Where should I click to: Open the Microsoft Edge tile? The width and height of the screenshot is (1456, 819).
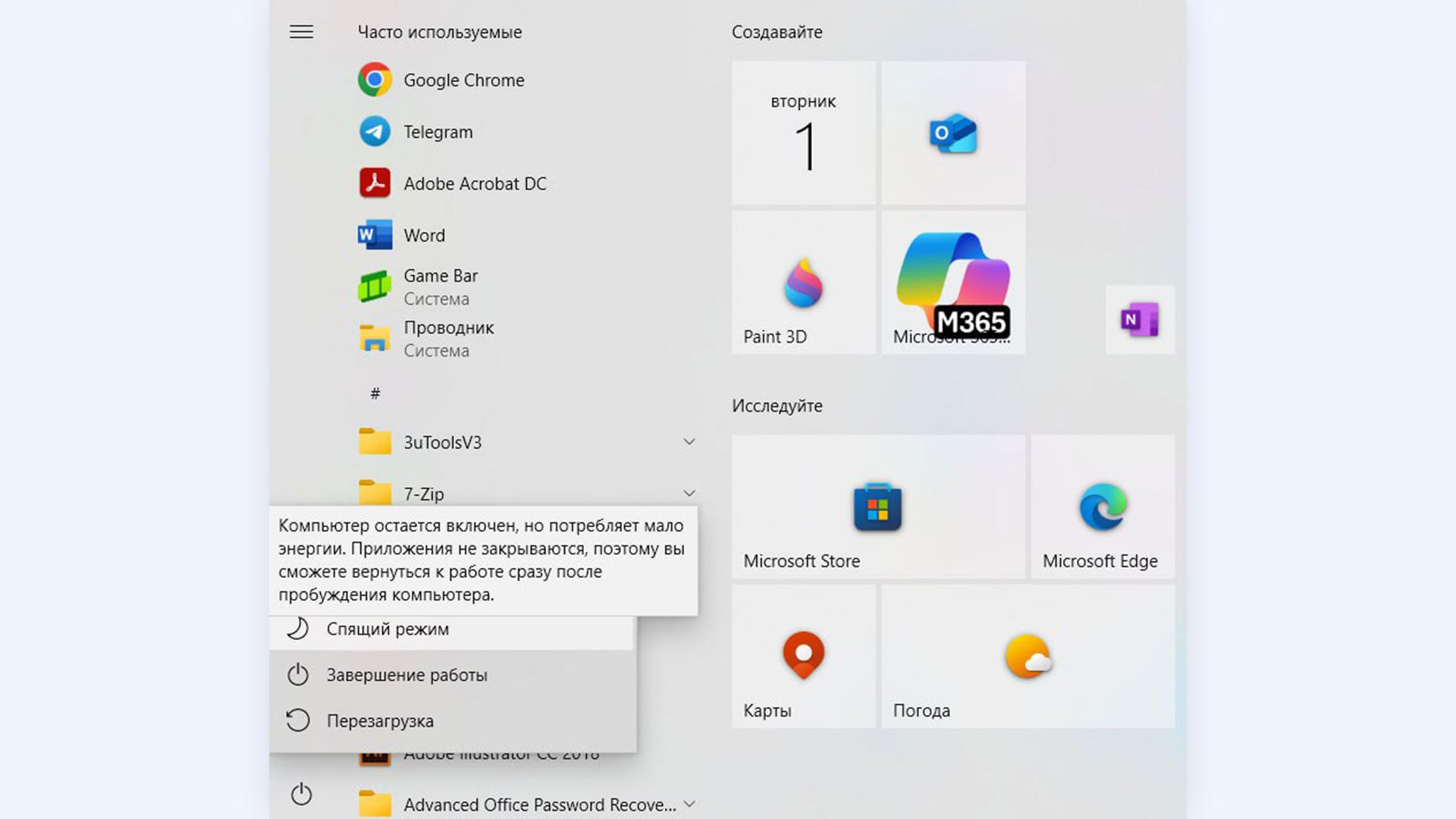coord(1103,506)
